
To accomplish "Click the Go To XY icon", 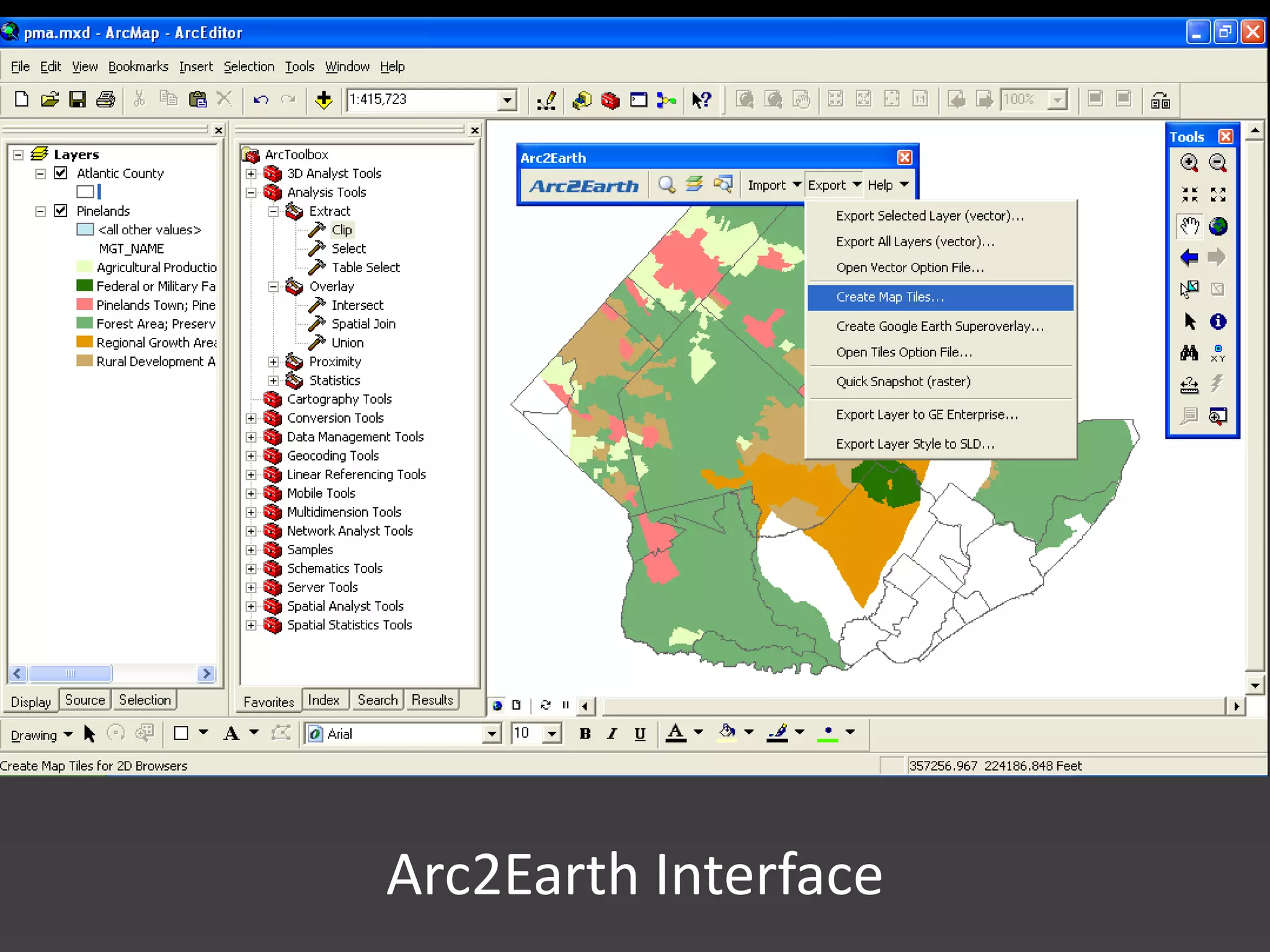I will click(1218, 353).
